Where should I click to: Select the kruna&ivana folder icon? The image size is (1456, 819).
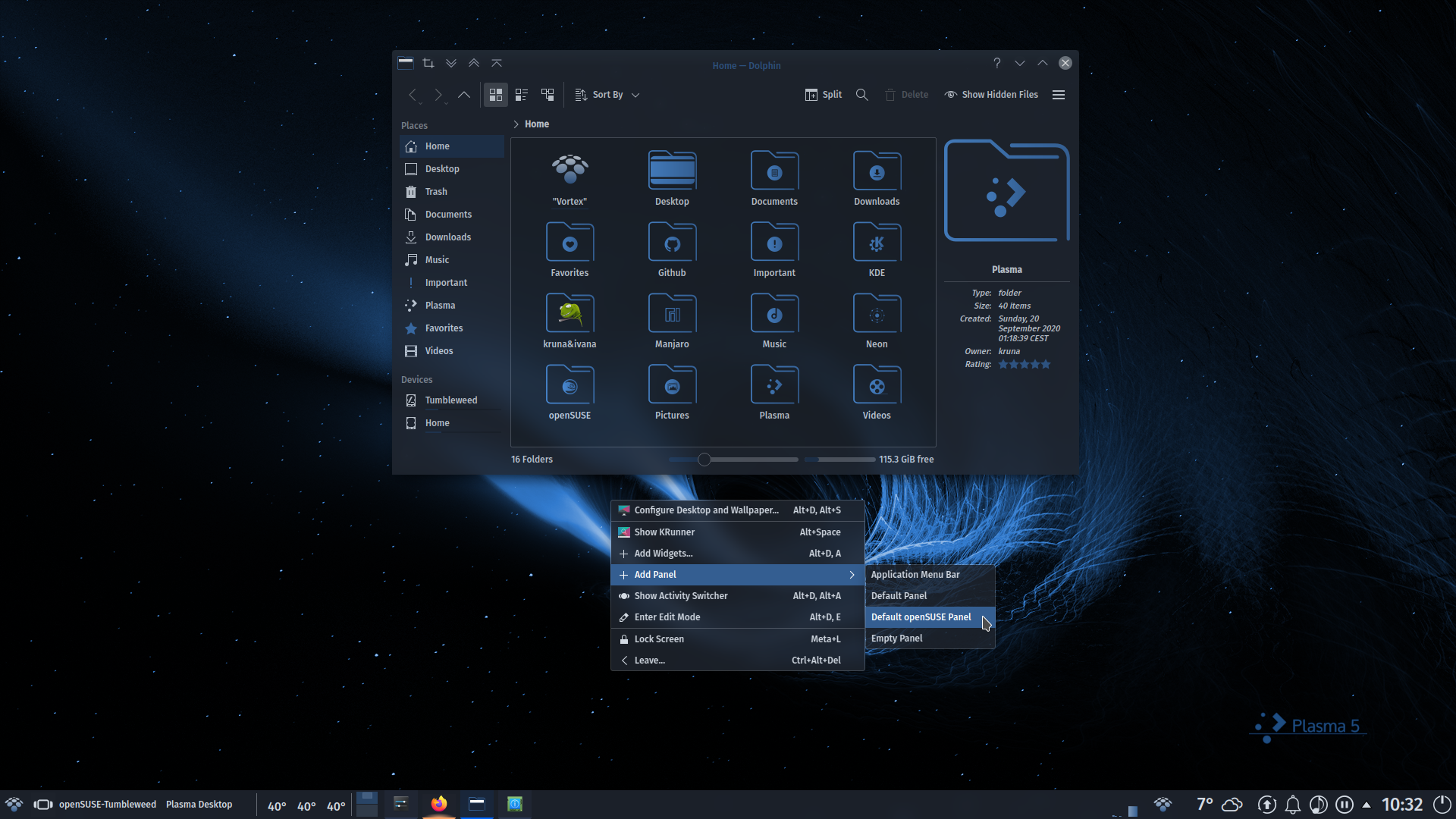(x=570, y=312)
